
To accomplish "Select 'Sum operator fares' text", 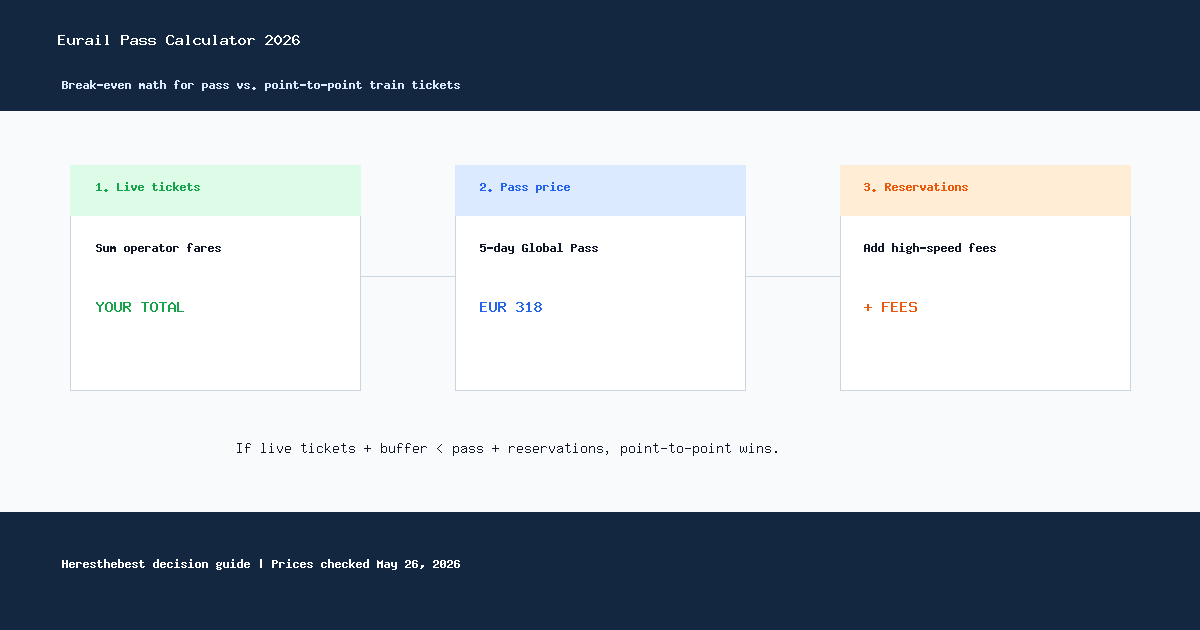I will pyautogui.click(x=158, y=248).
